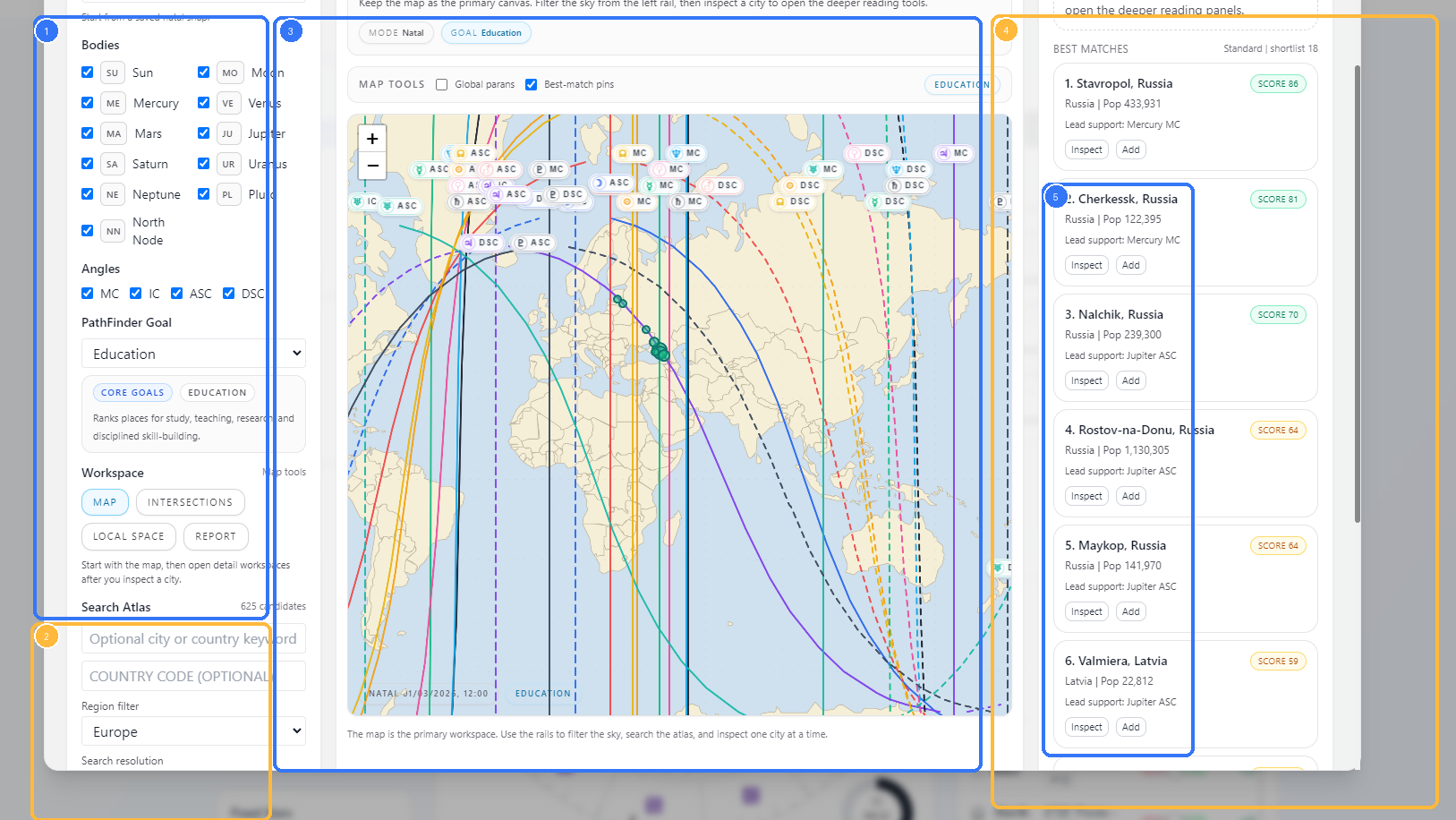
Task: Switch to the INTERSECTIONS workspace tab
Action: point(190,502)
